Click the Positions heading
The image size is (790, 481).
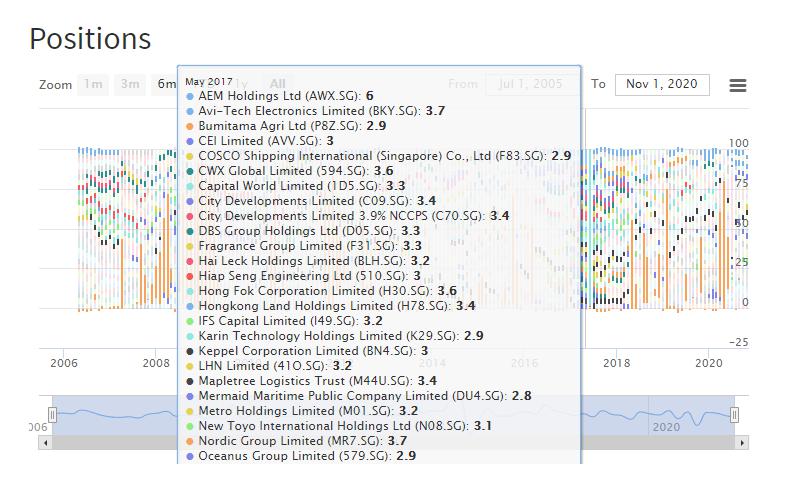pyautogui.click(x=90, y=38)
